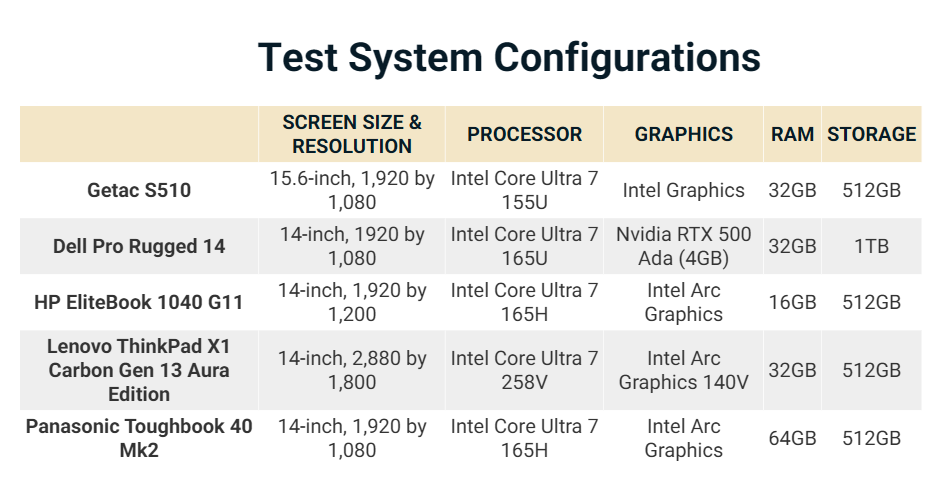The width and height of the screenshot is (949, 481).
Task: Click the Nvidia RTX 500 Ada graphics cell
Action: click(684, 246)
